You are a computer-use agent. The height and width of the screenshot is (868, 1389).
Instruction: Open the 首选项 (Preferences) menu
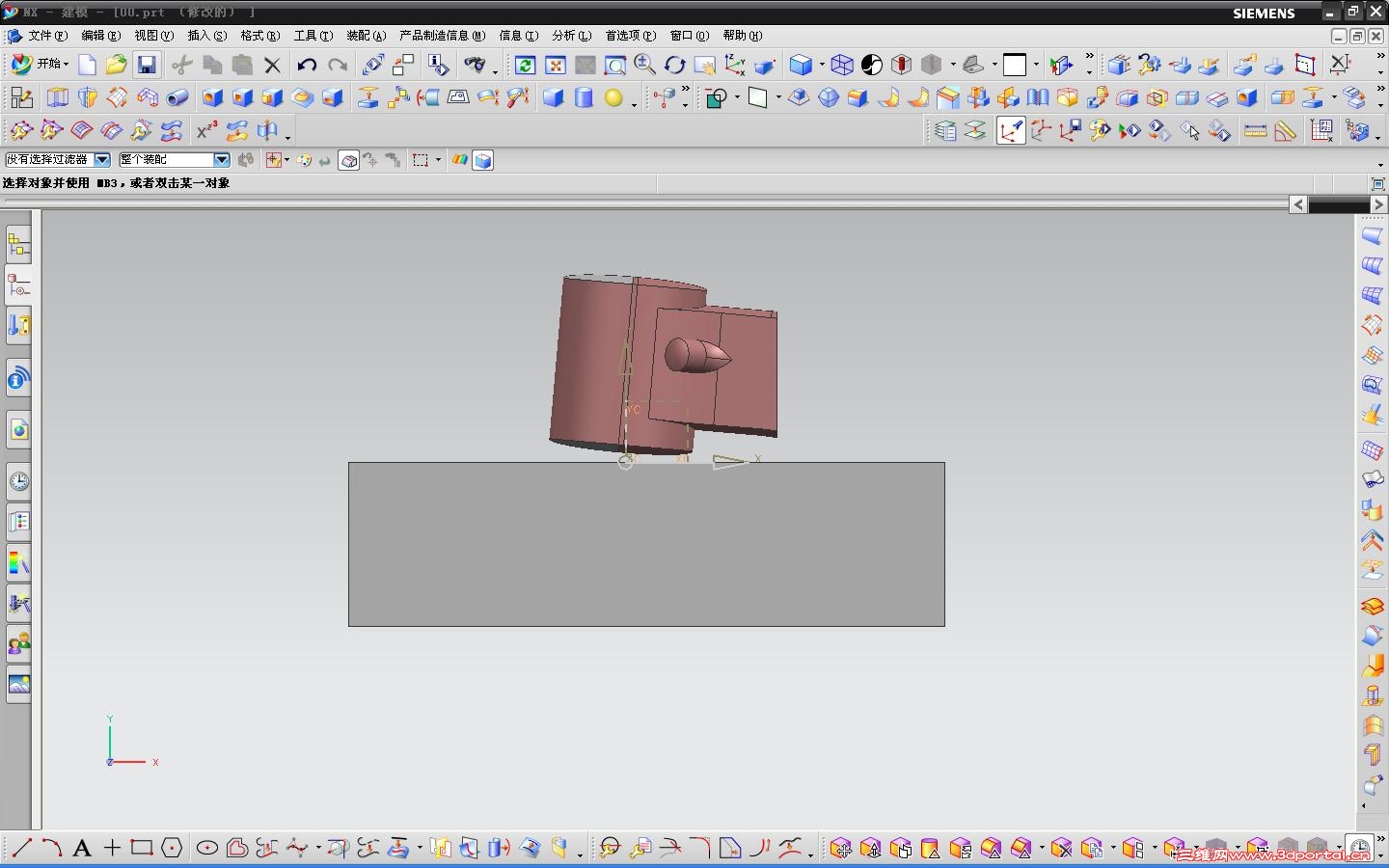(631, 36)
